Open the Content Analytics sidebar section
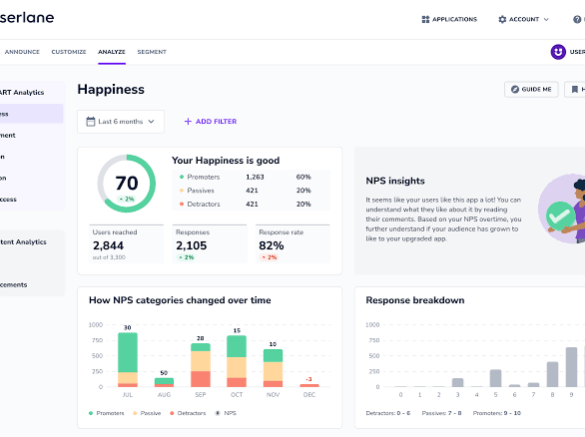 tap(23, 242)
